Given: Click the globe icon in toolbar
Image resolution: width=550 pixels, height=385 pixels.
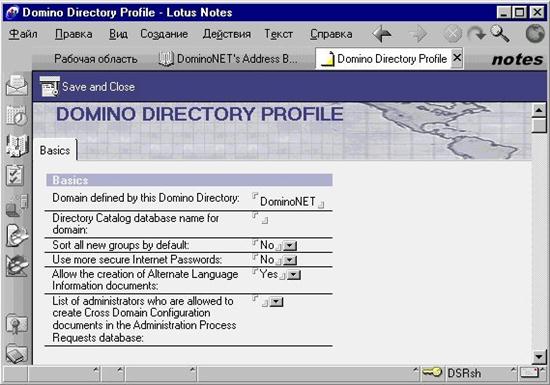Looking at the screenshot, I should point(535,34).
